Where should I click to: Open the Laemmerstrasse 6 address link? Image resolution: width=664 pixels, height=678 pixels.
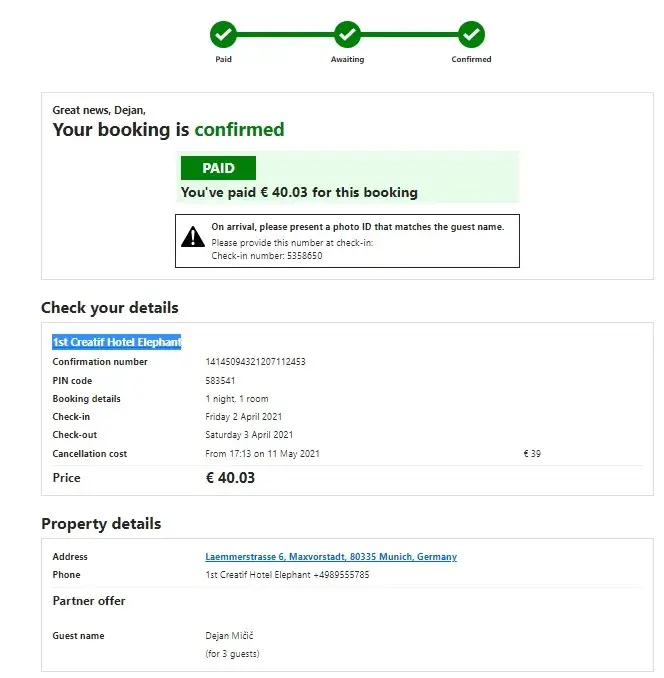(x=330, y=557)
